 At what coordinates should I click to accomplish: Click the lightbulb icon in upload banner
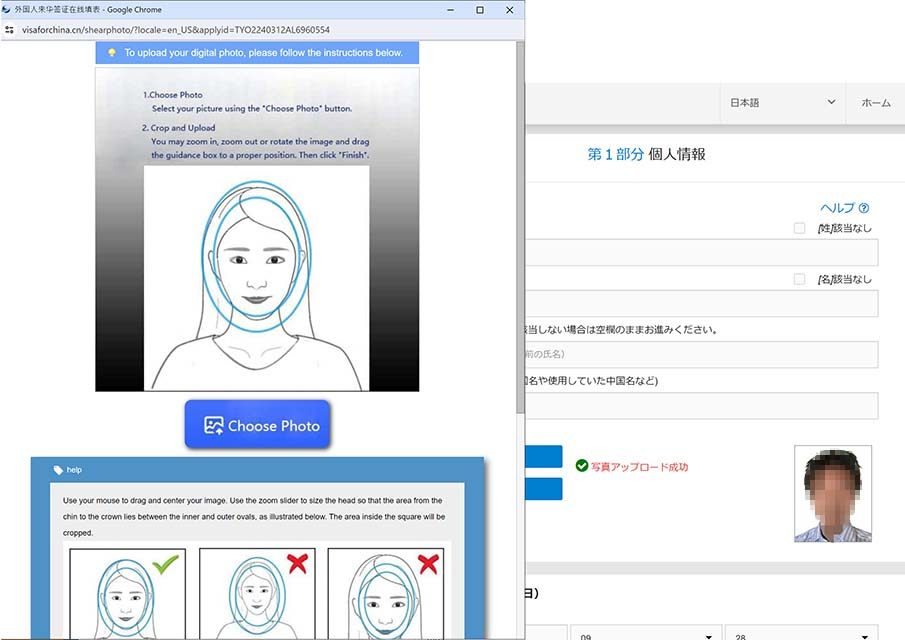pyautogui.click(x=112, y=53)
